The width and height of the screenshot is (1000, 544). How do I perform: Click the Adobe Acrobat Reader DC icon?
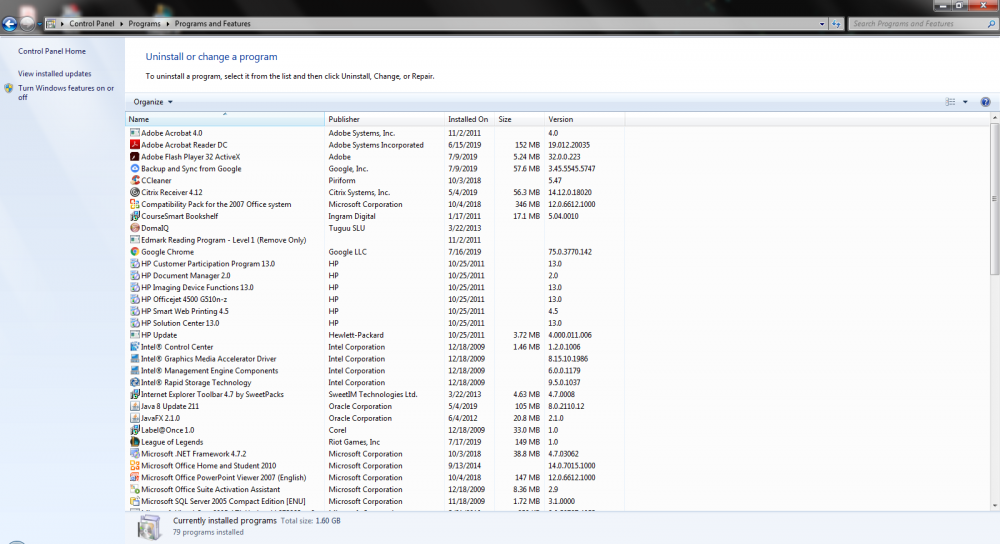pyautogui.click(x=134, y=145)
